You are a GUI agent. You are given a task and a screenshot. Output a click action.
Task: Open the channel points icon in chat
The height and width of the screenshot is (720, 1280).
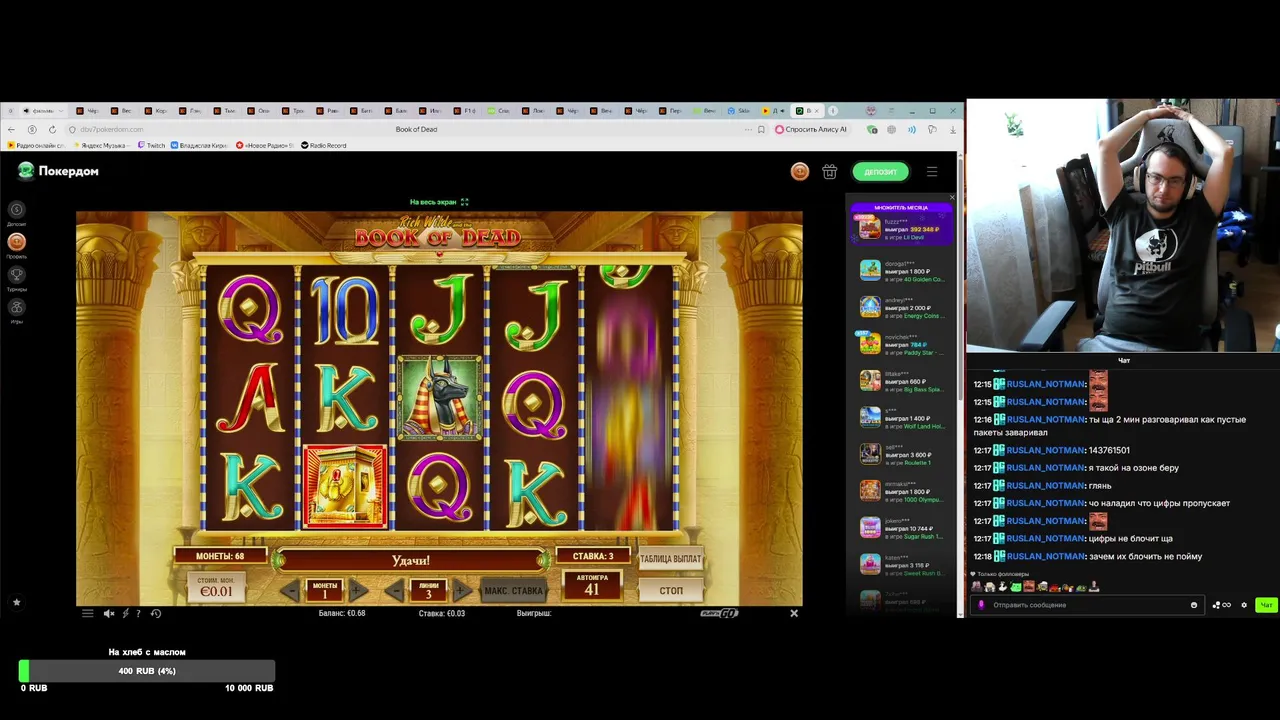pos(1221,605)
